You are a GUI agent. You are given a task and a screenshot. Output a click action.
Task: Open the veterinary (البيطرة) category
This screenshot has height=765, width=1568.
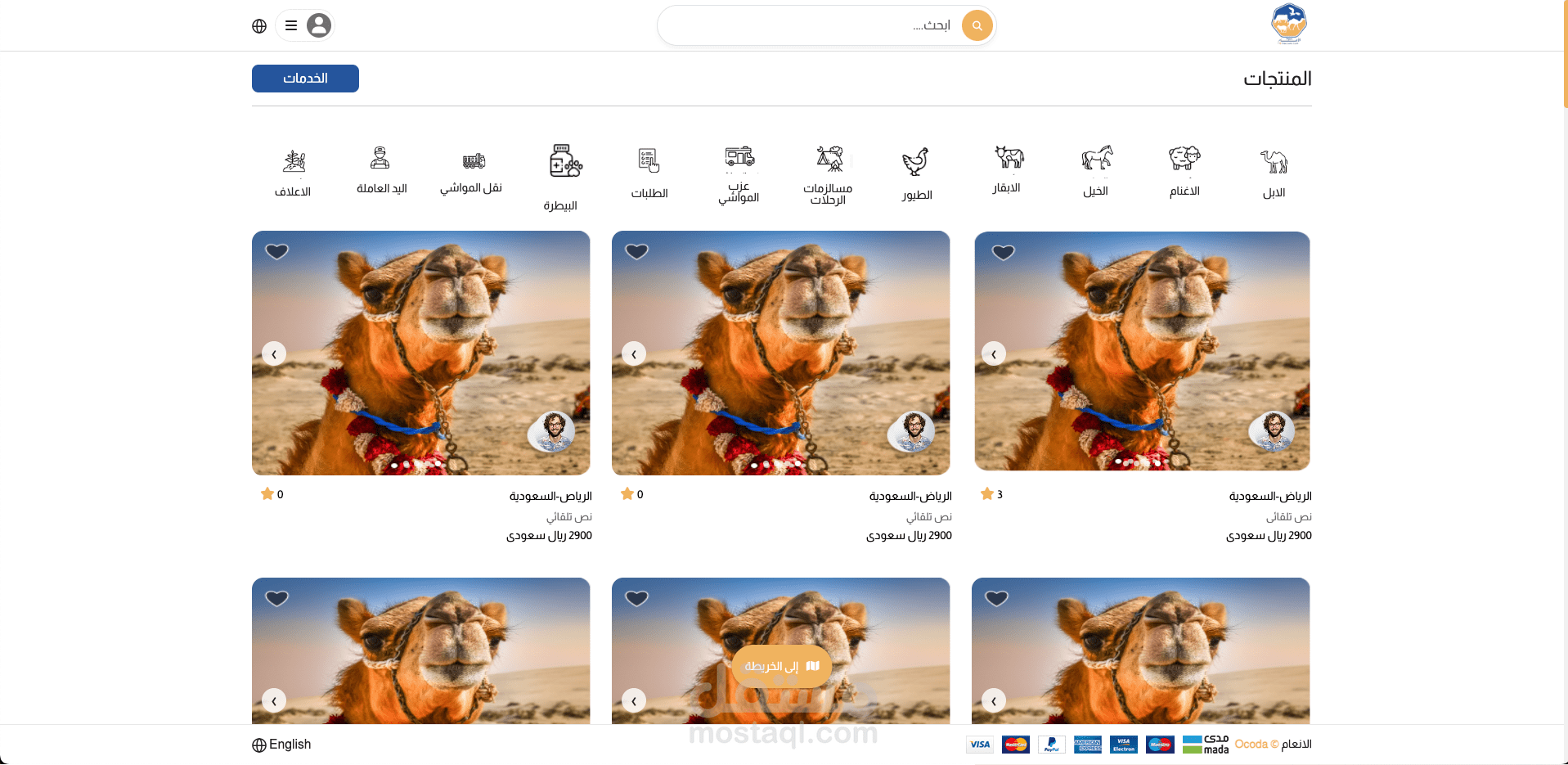tap(561, 178)
